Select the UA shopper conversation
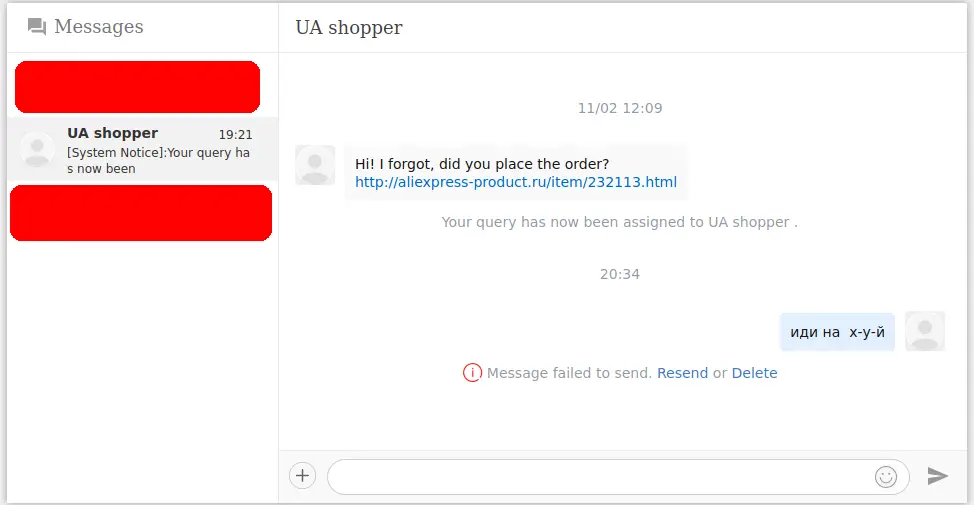This screenshot has height=505, width=974. point(143,149)
